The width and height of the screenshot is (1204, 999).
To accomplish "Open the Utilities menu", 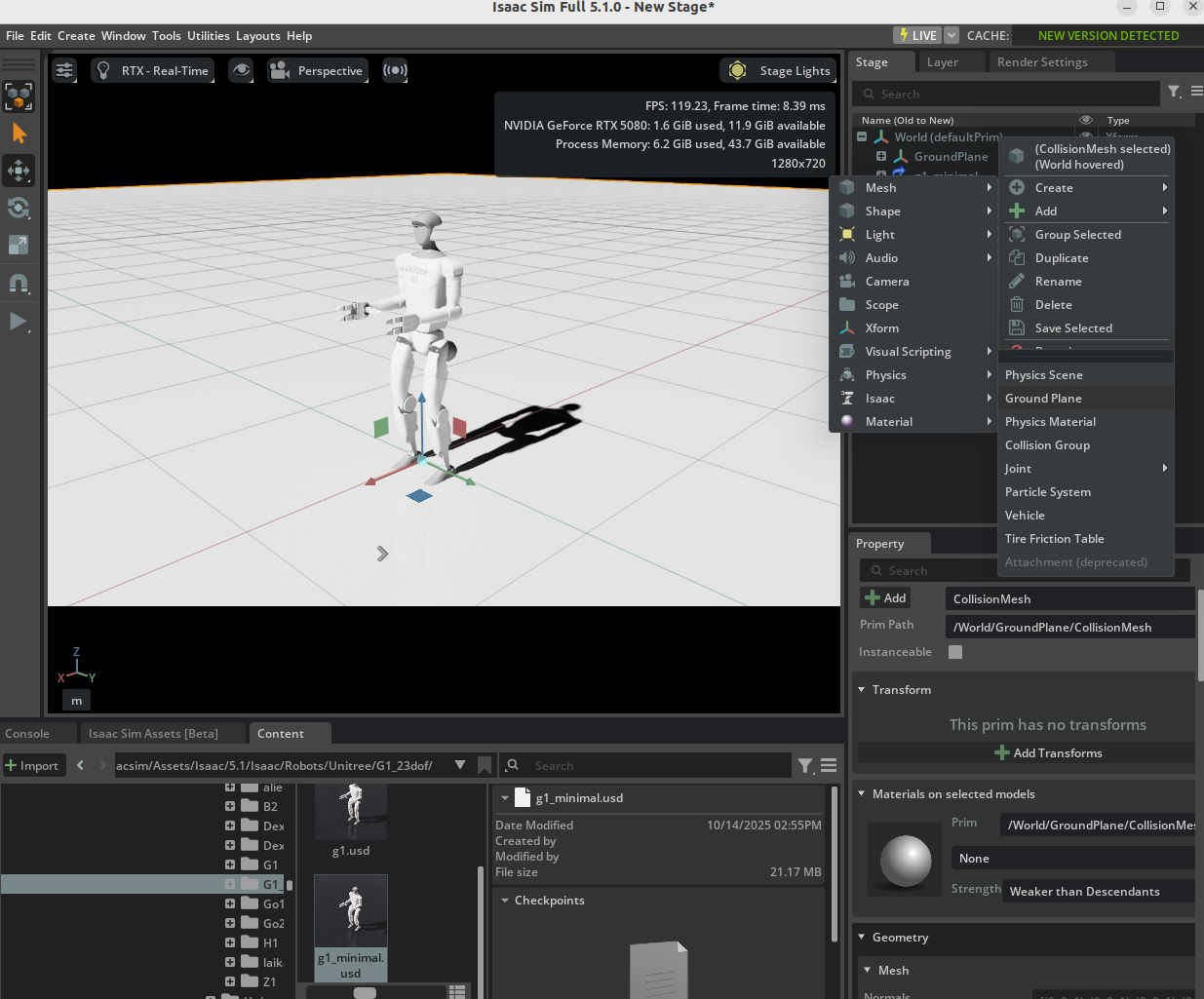I will pos(209,36).
